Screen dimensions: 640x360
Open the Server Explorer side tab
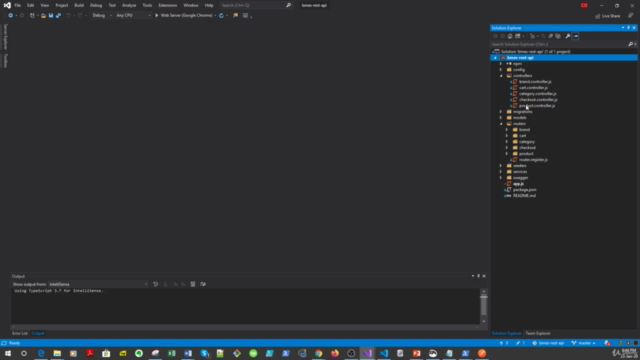5,37
